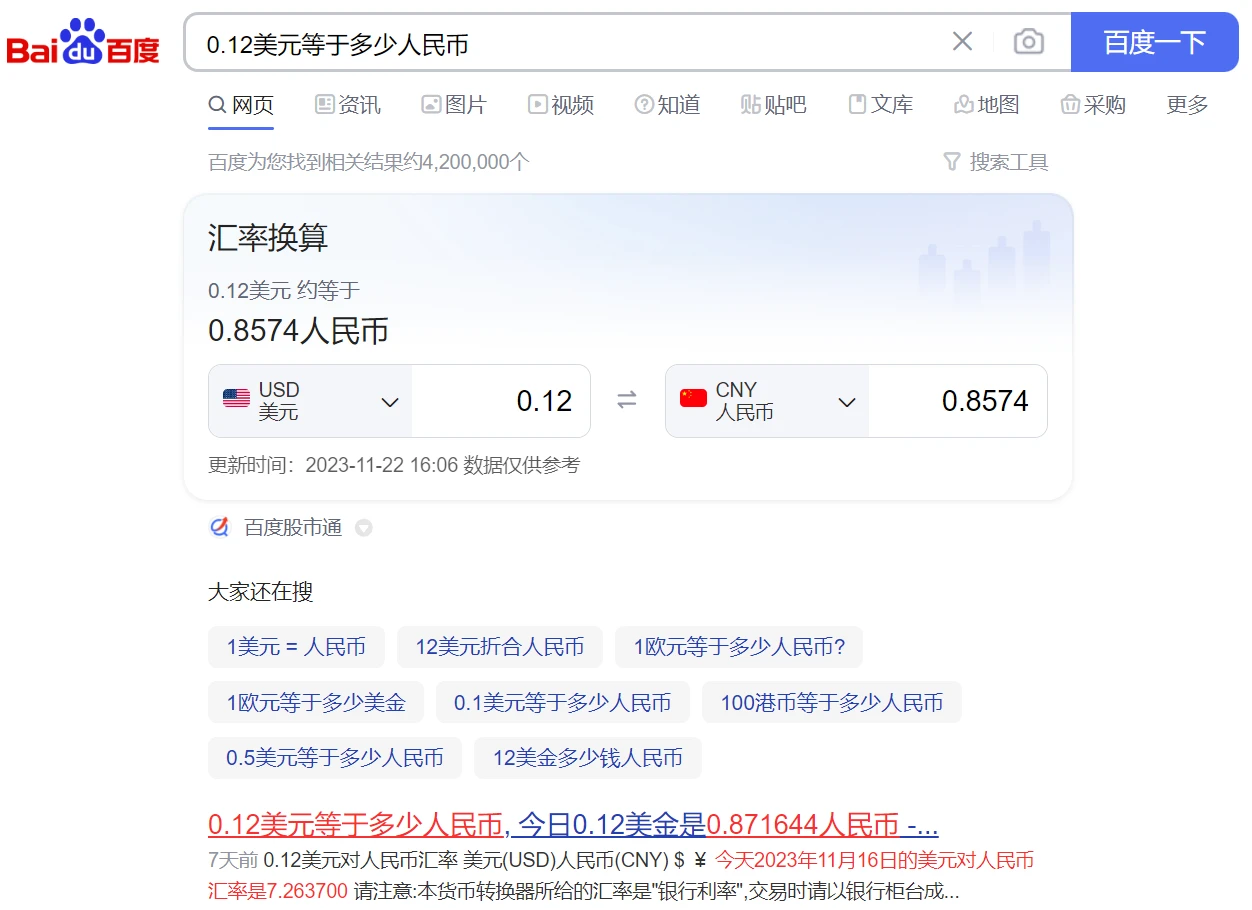1252x910 pixels.
Task: Select the 网页 tab
Action: (241, 105)
